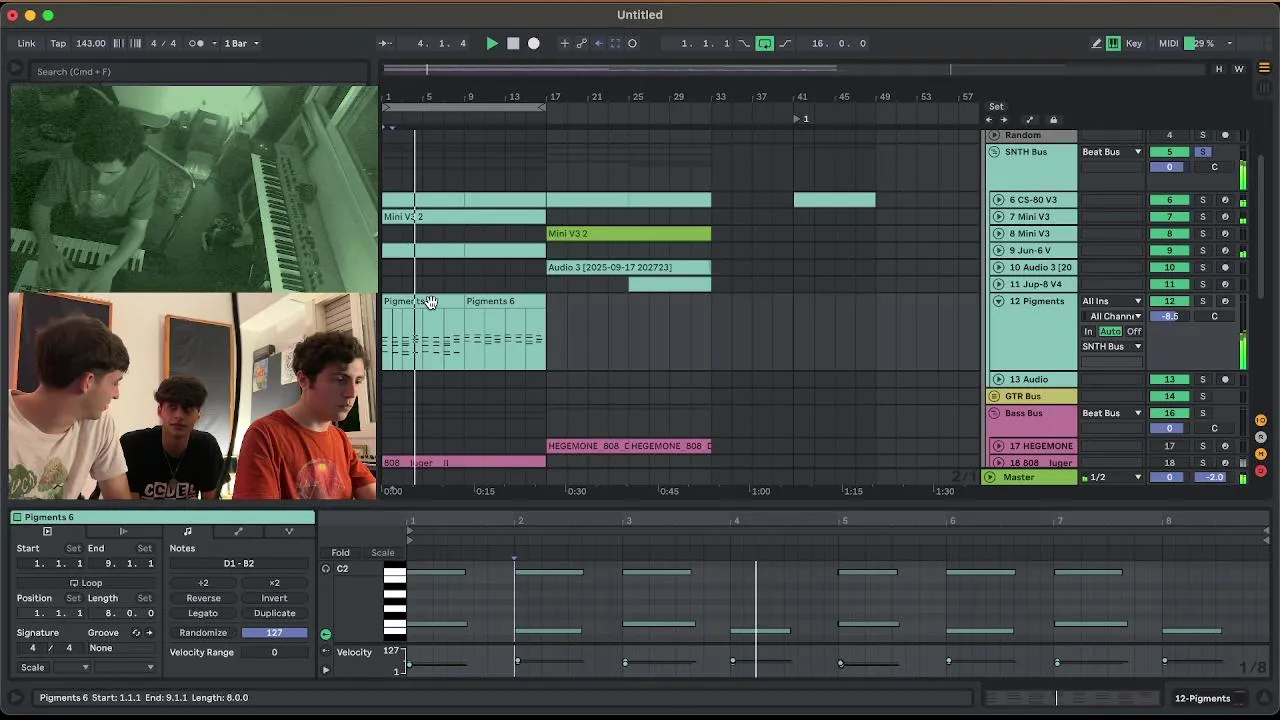This screenshot has width=1280, height=720.
Task: Click the tempo field showing 143.00
Action: 91,43
